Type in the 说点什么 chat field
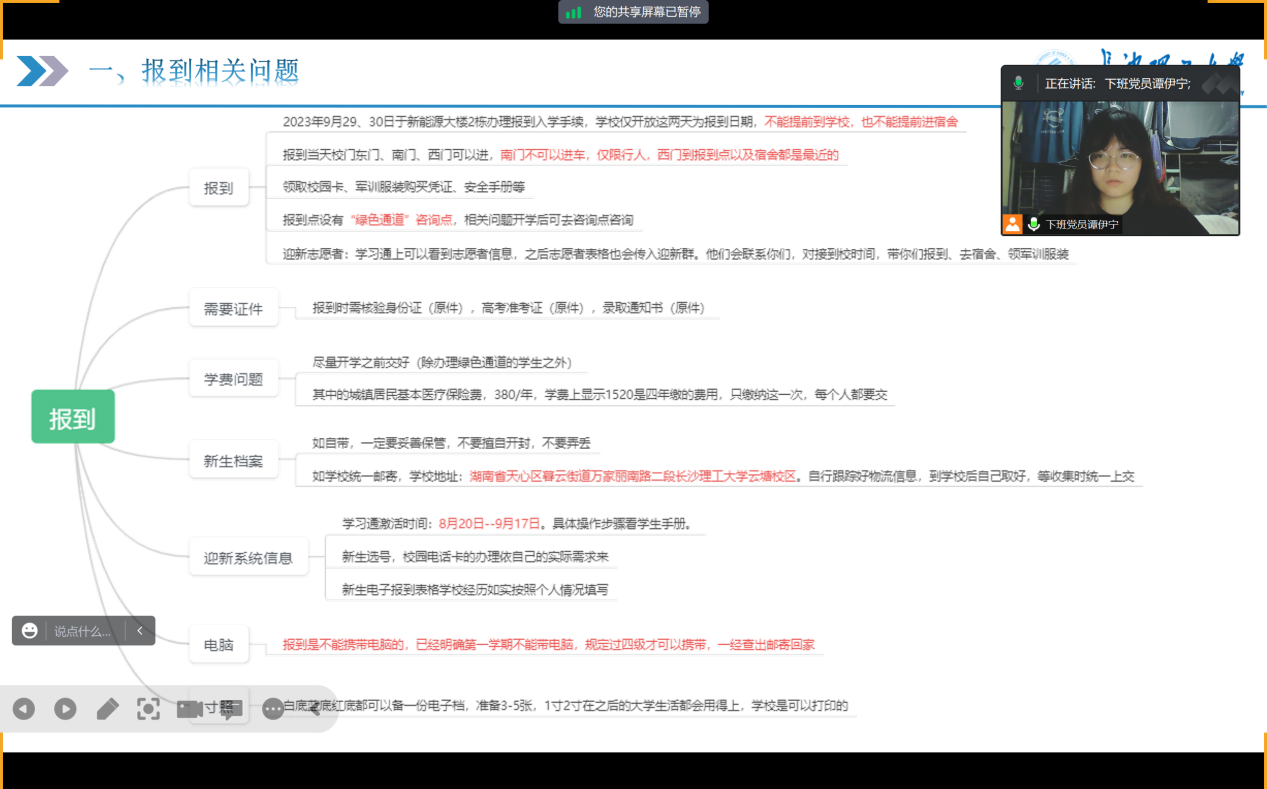The width and height of the screenshot is (1267, 789). point(83,631)
